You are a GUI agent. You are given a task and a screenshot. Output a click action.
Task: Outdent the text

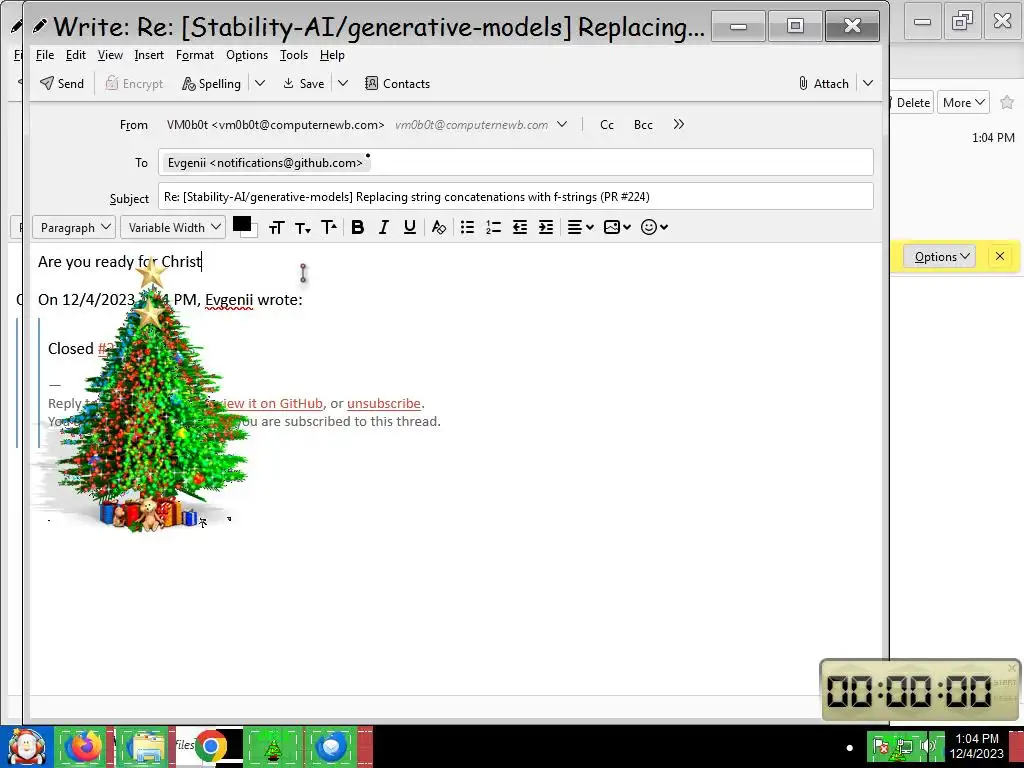point(519,227)
